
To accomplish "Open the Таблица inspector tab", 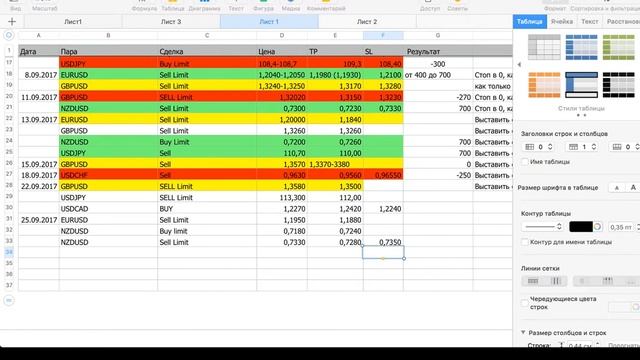I will click(x=530, y=22).
